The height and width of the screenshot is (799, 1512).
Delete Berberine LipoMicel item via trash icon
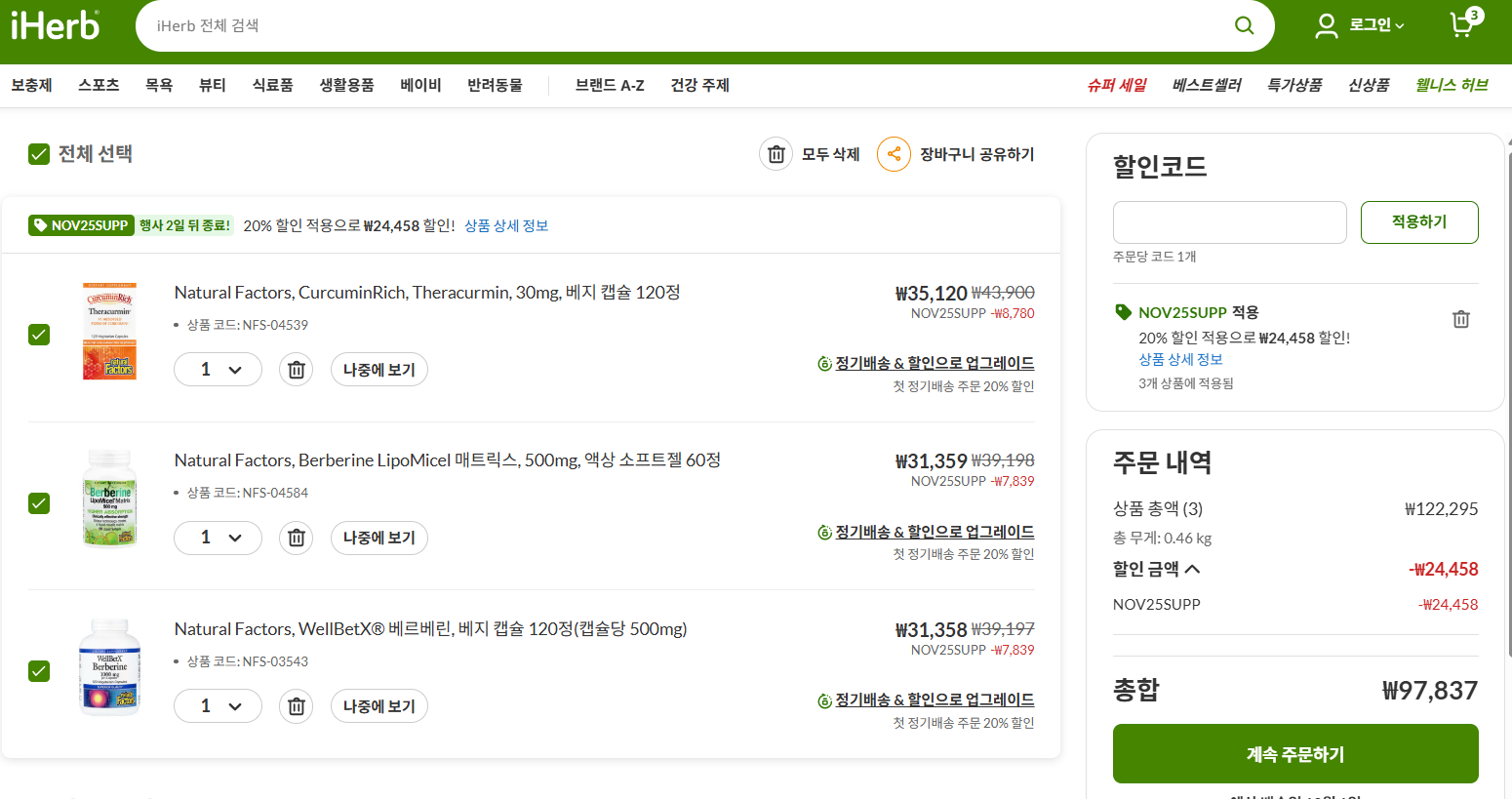coord(297,538)
